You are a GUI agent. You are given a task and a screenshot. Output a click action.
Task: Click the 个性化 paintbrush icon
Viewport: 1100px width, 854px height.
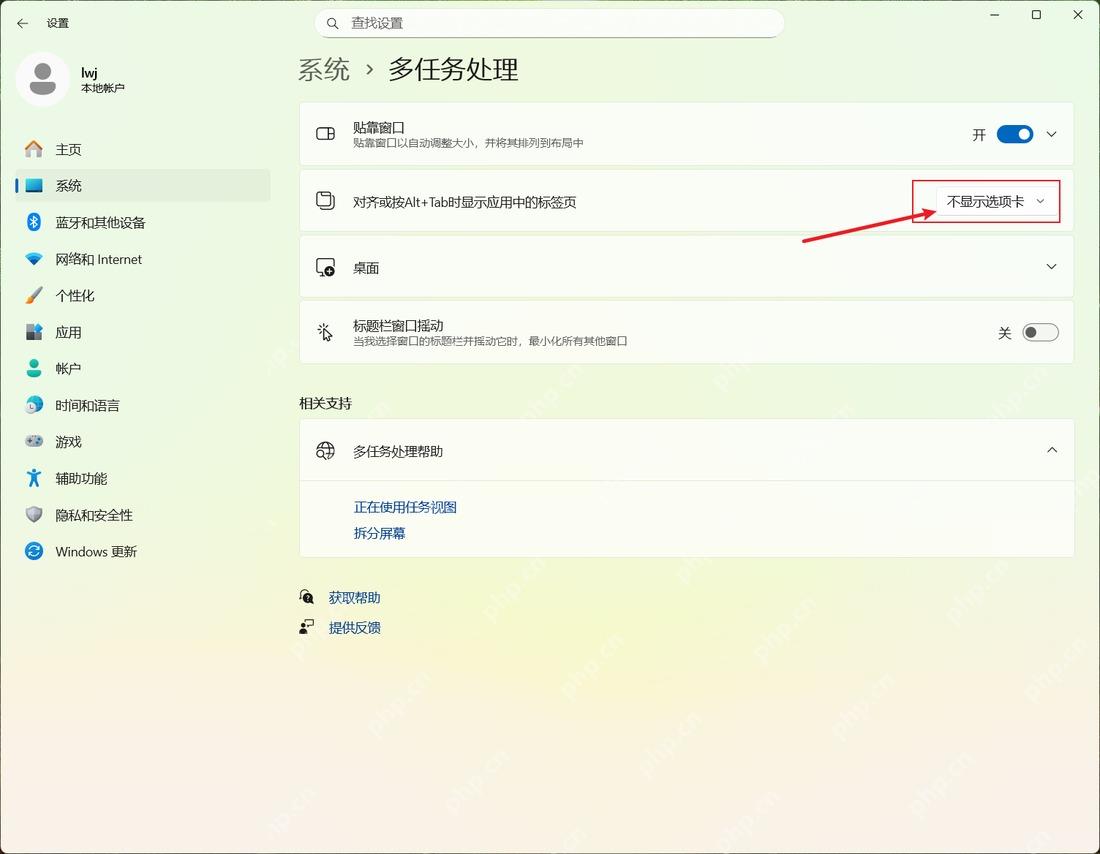[34, 295]
